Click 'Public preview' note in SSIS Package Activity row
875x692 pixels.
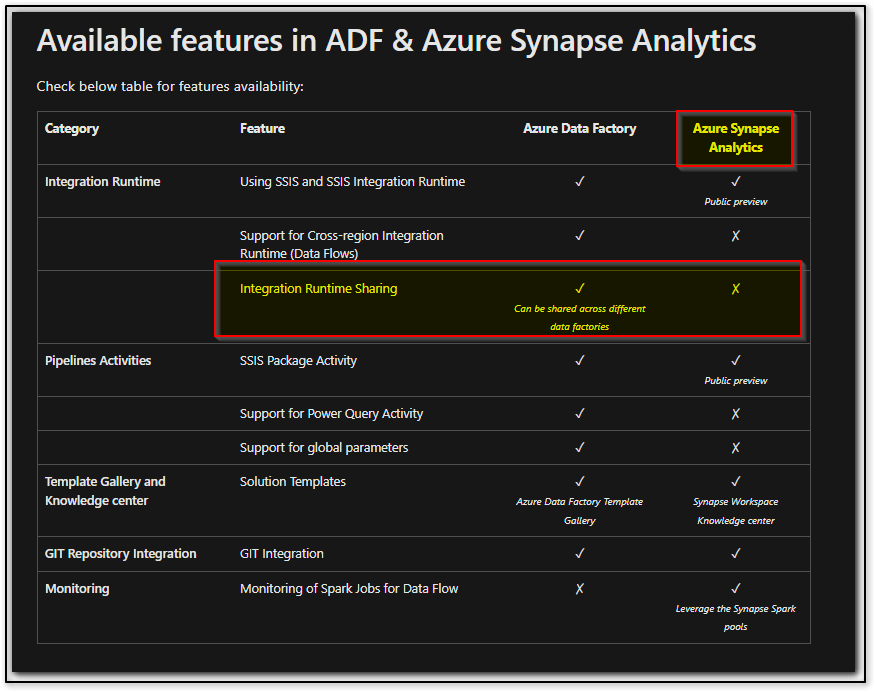click(735, 381)
